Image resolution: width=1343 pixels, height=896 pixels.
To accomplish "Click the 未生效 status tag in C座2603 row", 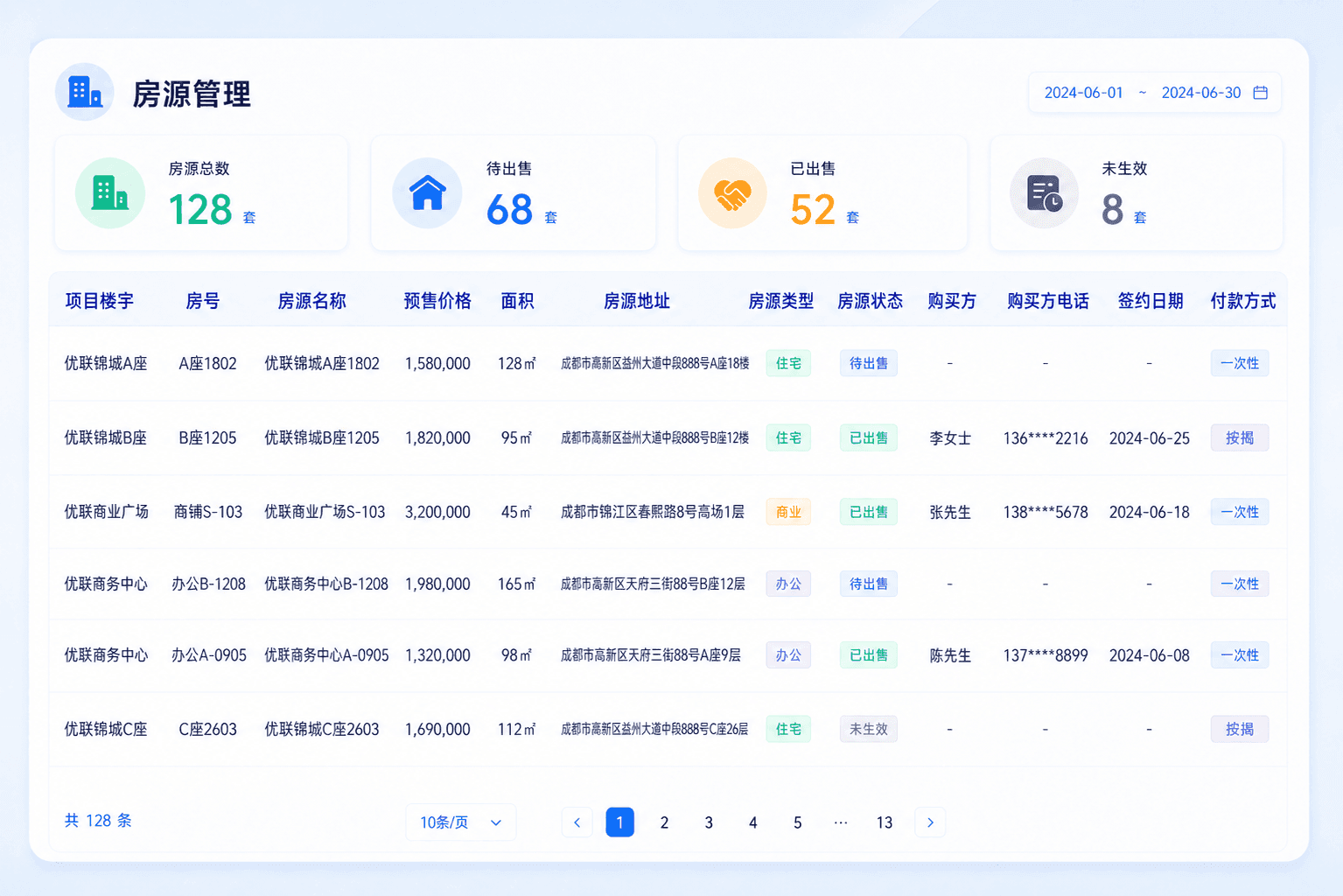I will pyautogui.click(x=869, y=729).
